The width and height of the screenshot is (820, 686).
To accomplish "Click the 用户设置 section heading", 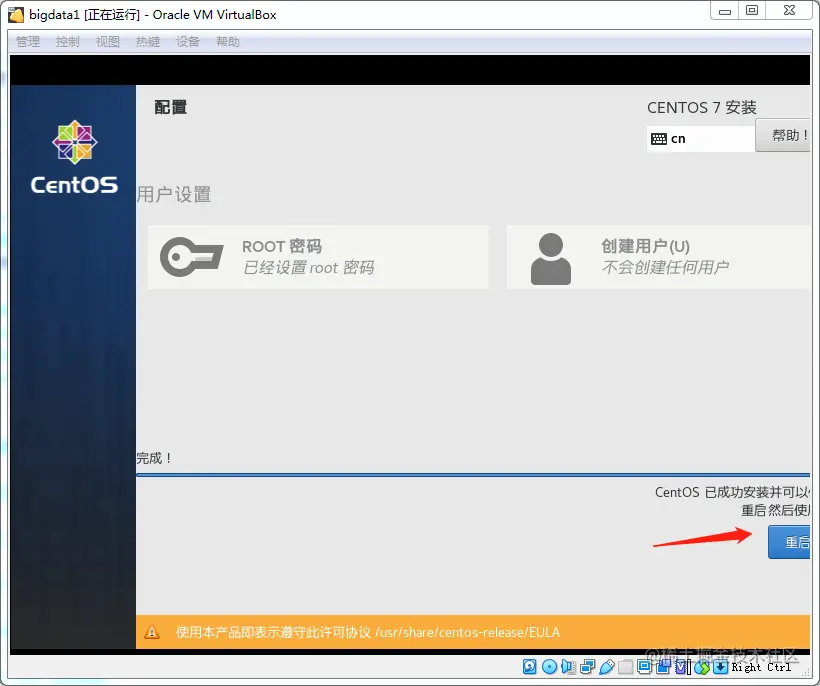I will coord(174,195).
